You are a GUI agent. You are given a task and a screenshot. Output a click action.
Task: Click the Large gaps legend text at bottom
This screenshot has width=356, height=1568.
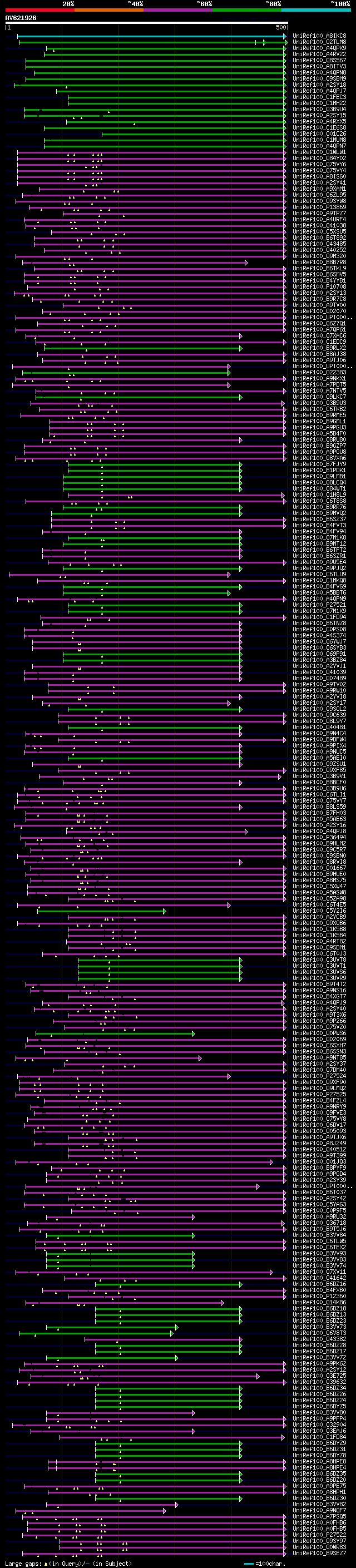(x=68, y=1563)
